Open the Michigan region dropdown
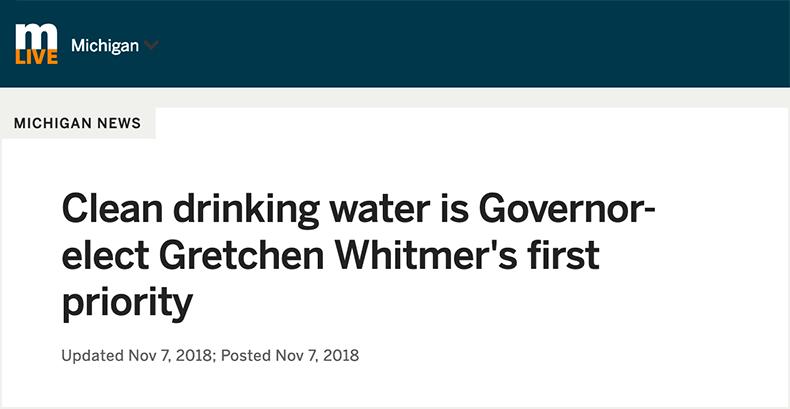Viewport: 790px width, 409px height. 115,46
